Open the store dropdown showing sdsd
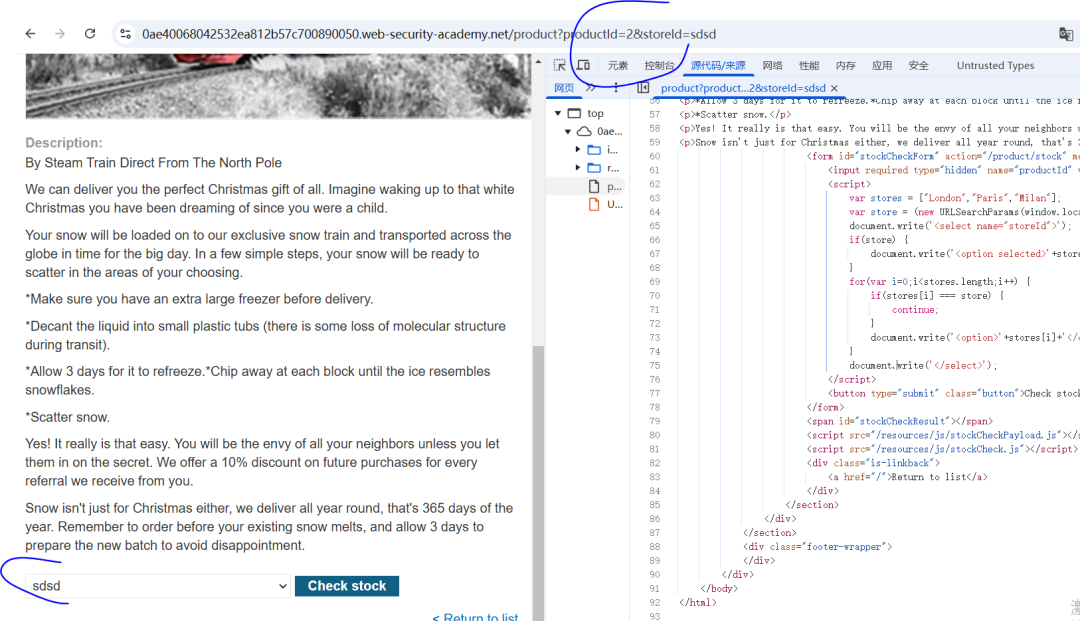 coord(158,586)
